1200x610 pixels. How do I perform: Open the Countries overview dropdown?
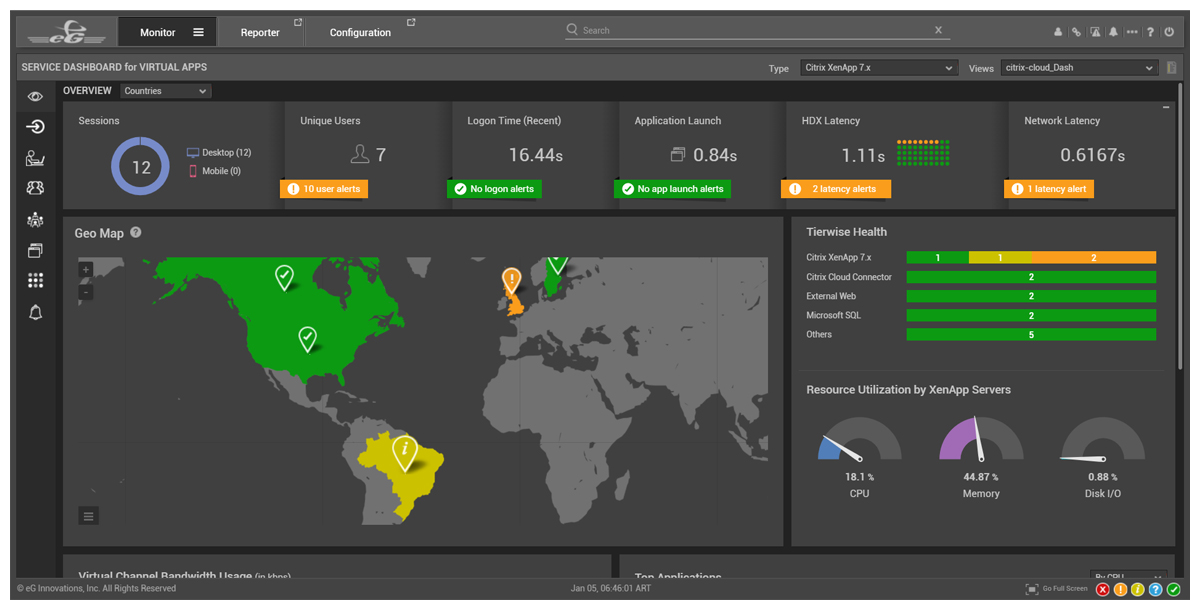click(x=166, y=91)
